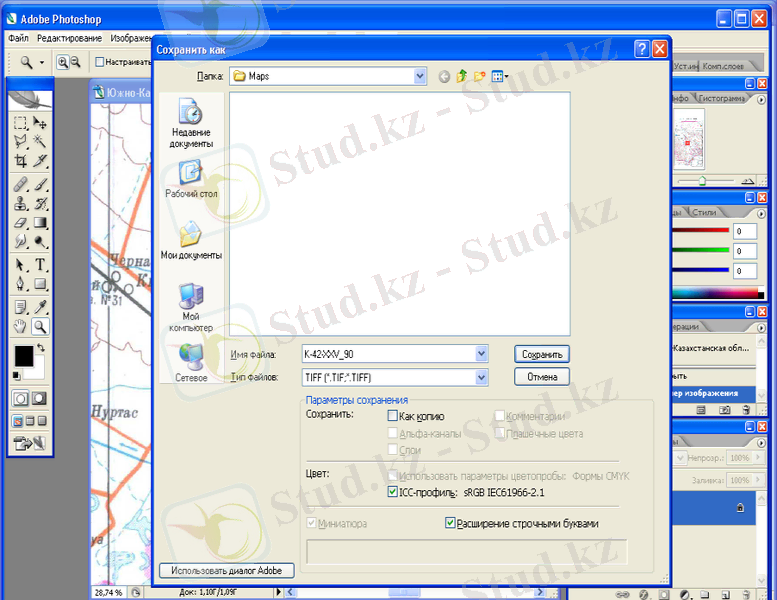The image size is (777, 600).
Task: Open the Тип файлов format dropdown
Action: pos(481,377)
